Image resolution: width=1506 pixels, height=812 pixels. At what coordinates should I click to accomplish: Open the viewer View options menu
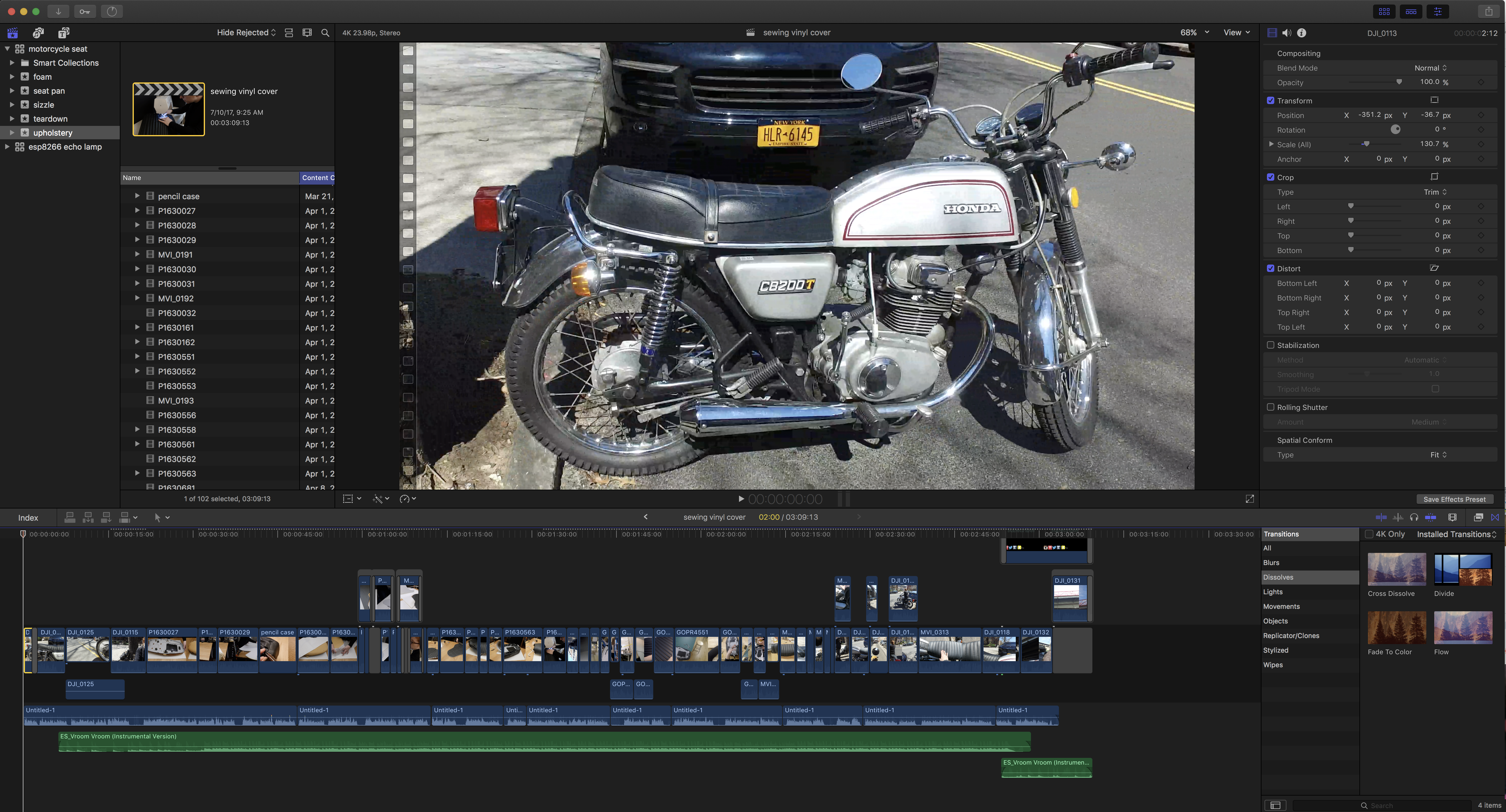(x=1237, y=33)
